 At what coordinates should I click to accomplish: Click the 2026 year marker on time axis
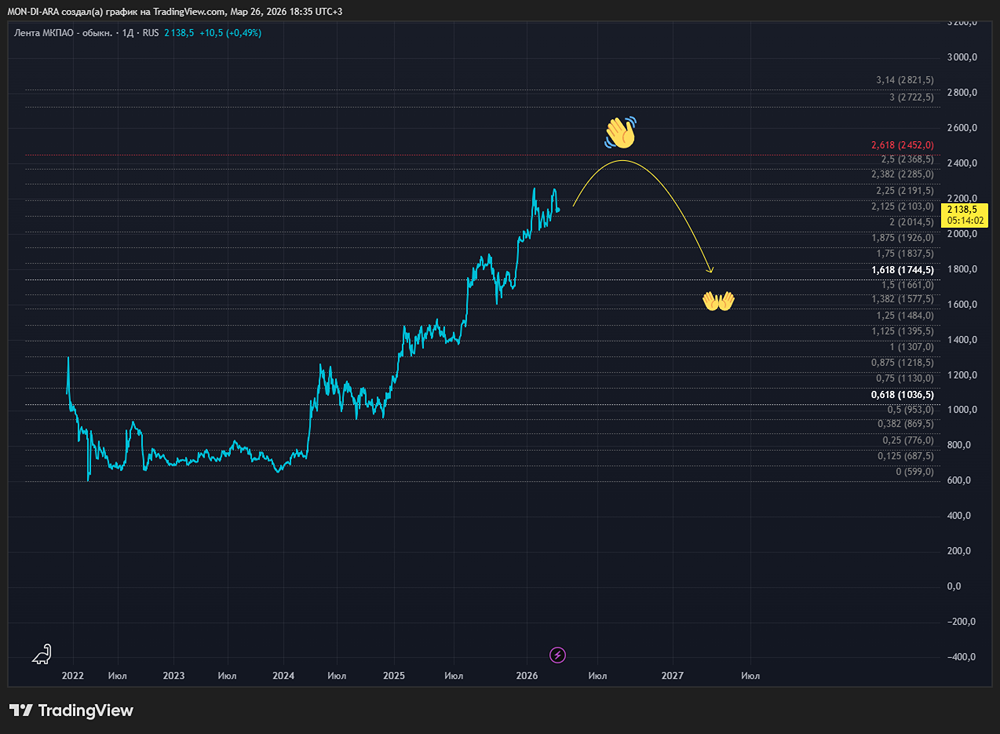tap(526, 675)
